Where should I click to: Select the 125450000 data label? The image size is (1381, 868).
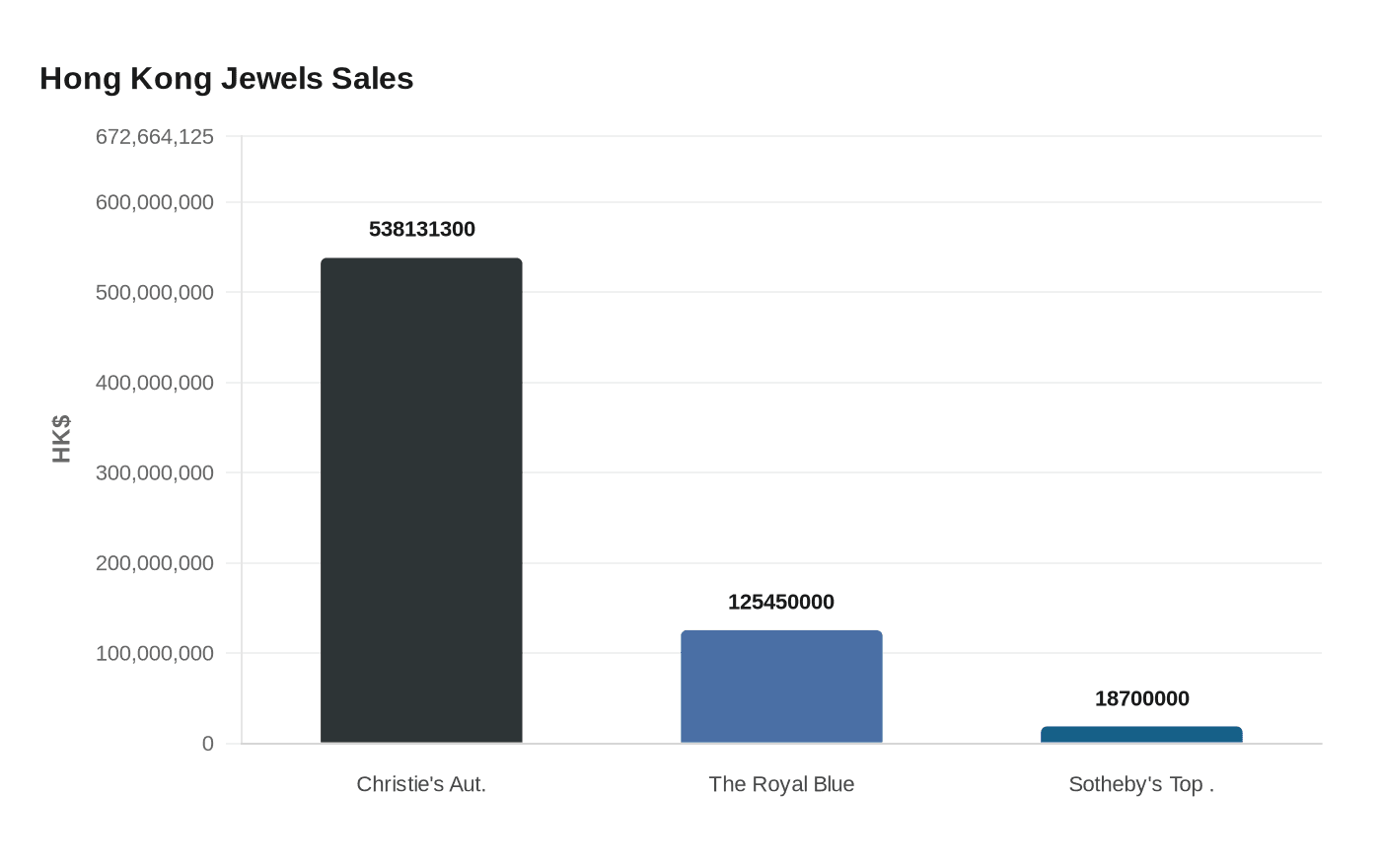click(x=781, y=602)
